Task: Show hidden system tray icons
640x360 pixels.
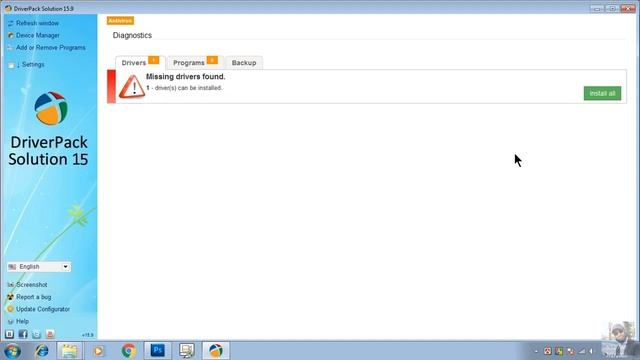Action: pyautogui.click(x=536, y=351)
